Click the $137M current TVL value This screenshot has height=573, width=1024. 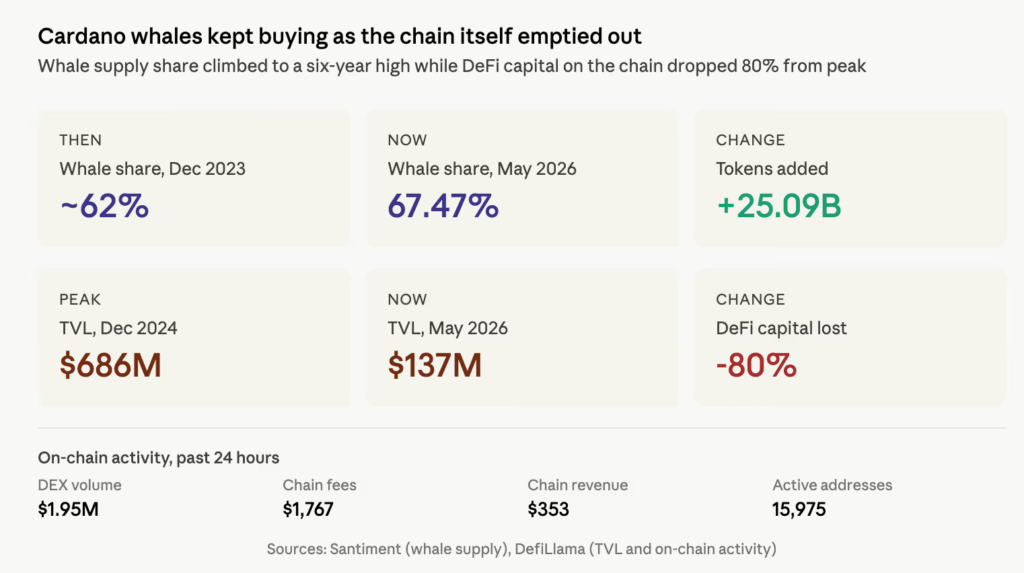pyautogui.click(x=435, y=365)
